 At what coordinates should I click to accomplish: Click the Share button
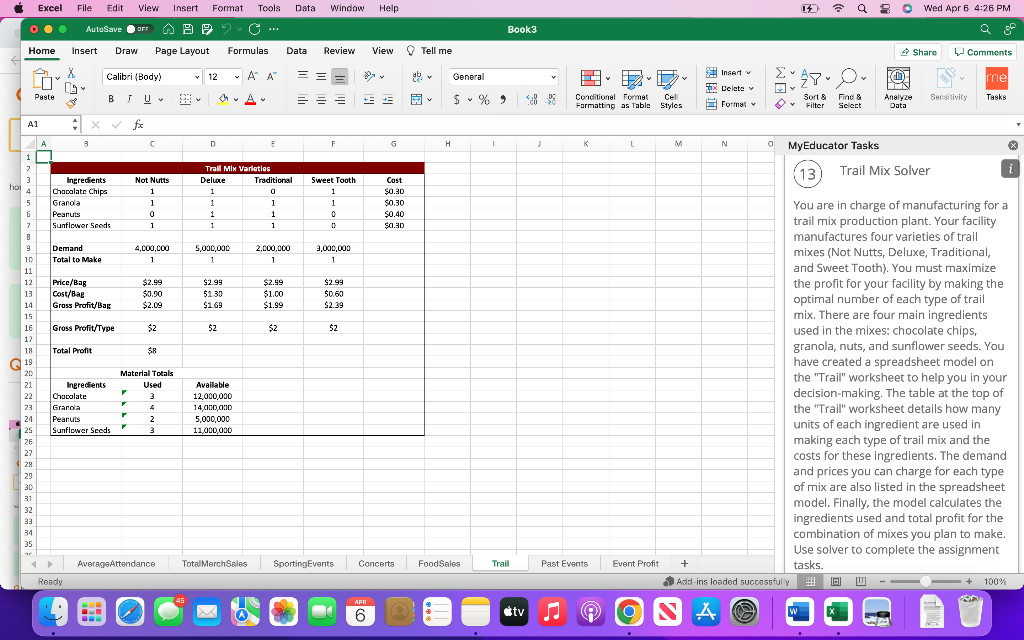[916, 50]
